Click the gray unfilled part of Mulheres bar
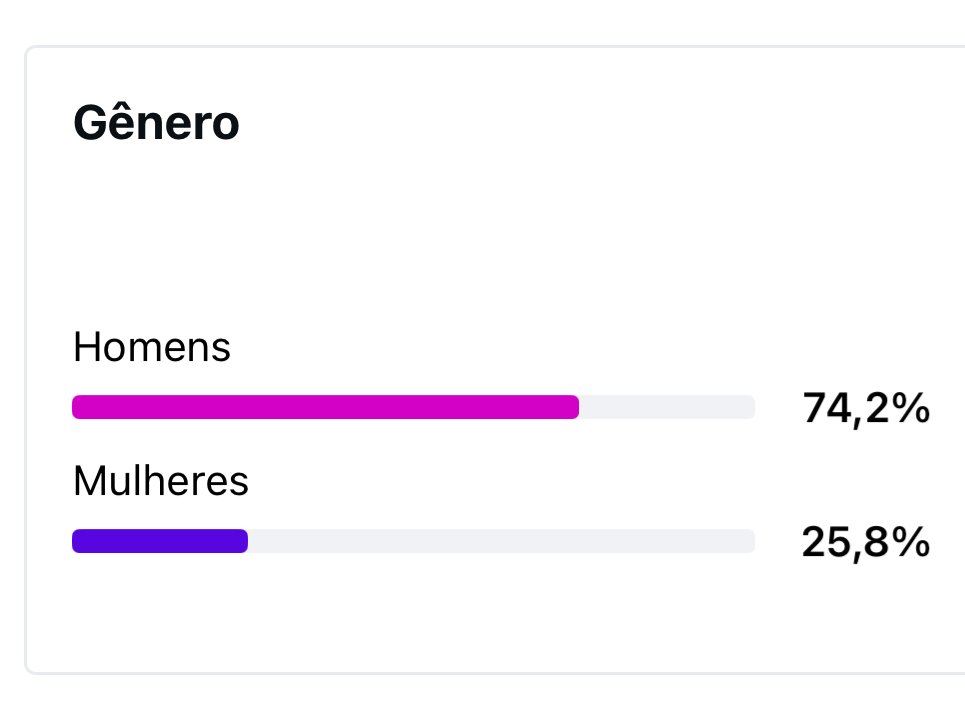This screenshot has height=705, width=965. [x=502, y=541]
